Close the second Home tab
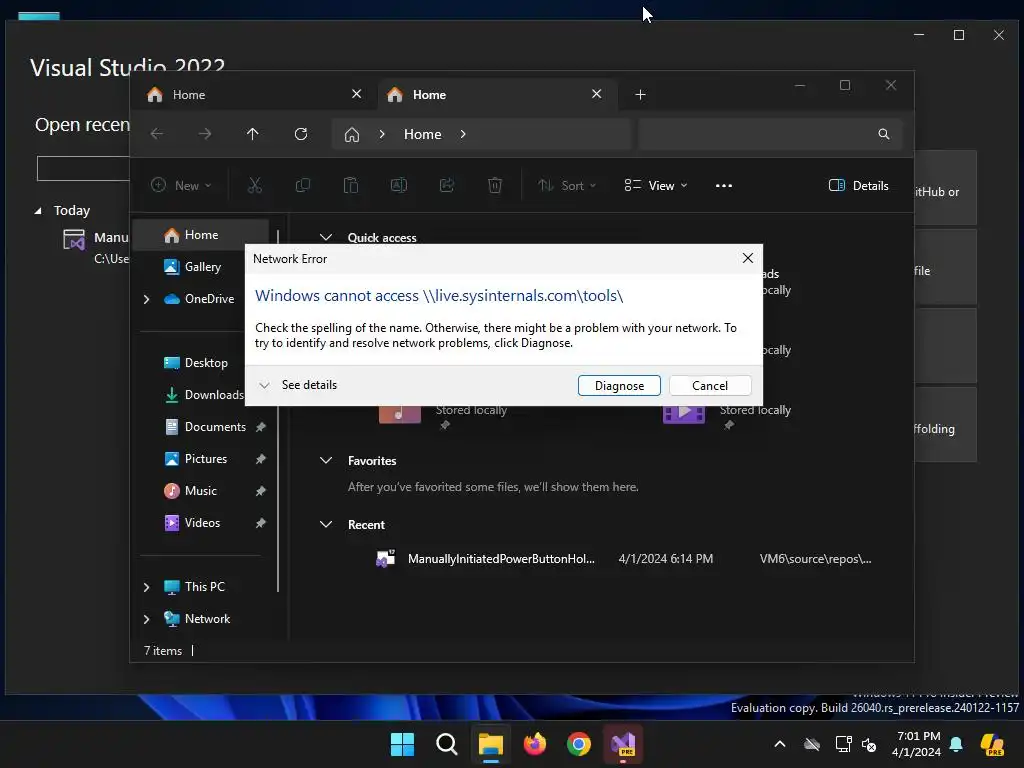This screenshot has height=768, width=1024. pyautogui.click(x=596, y=94)
